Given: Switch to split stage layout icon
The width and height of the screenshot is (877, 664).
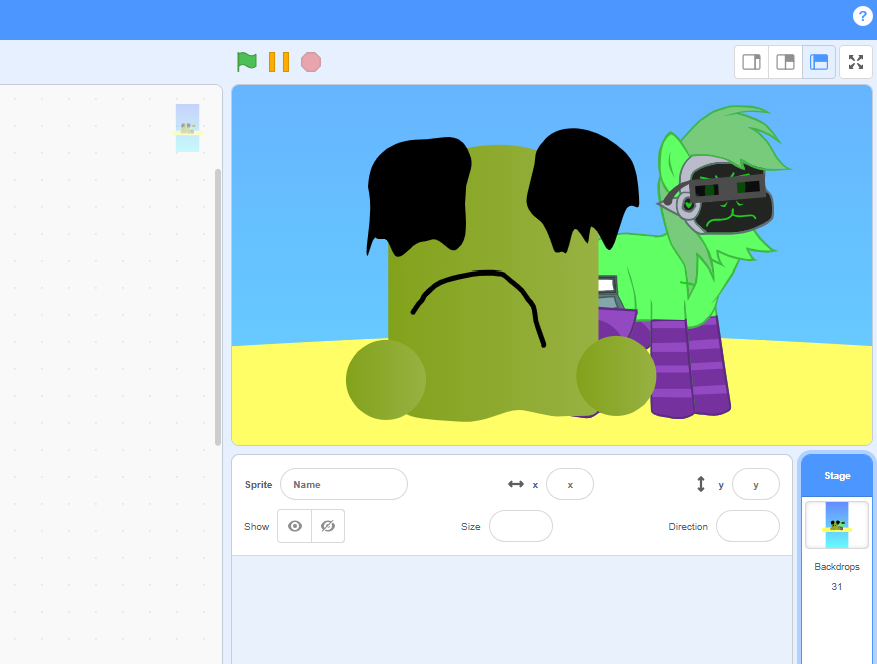Looking at the screenshot, I should coord(785,62).
